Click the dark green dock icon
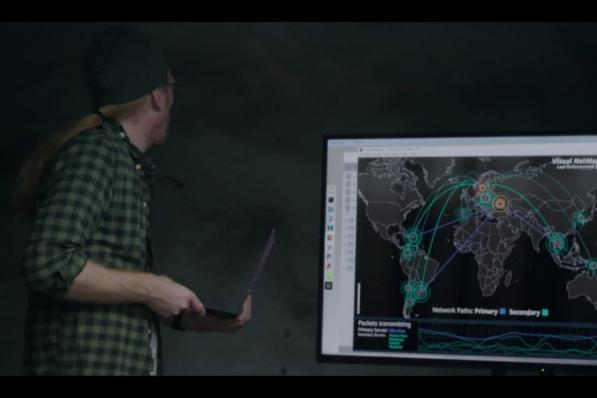This screenshot has width=597, height=398. 330,228
